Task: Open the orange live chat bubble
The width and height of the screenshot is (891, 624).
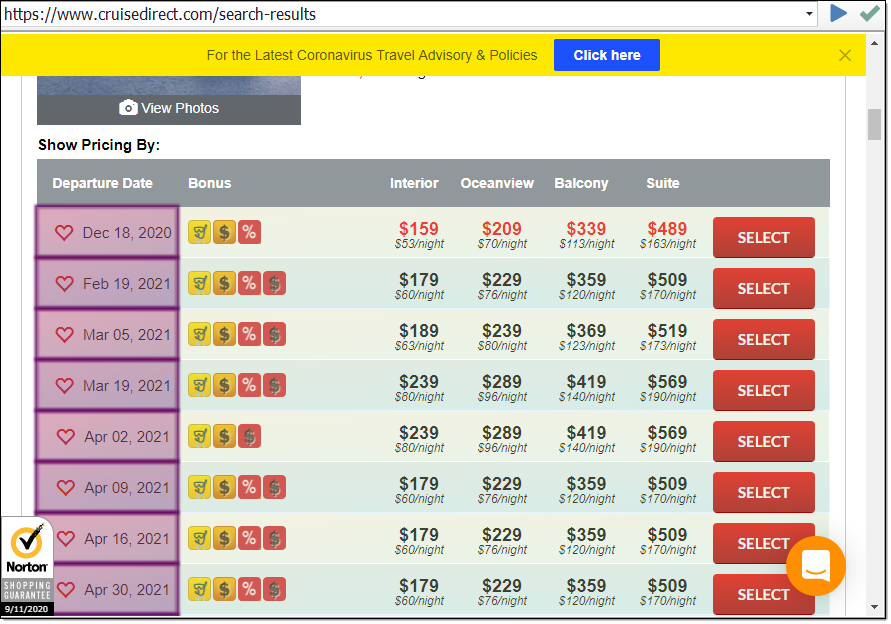Action: 815,566
